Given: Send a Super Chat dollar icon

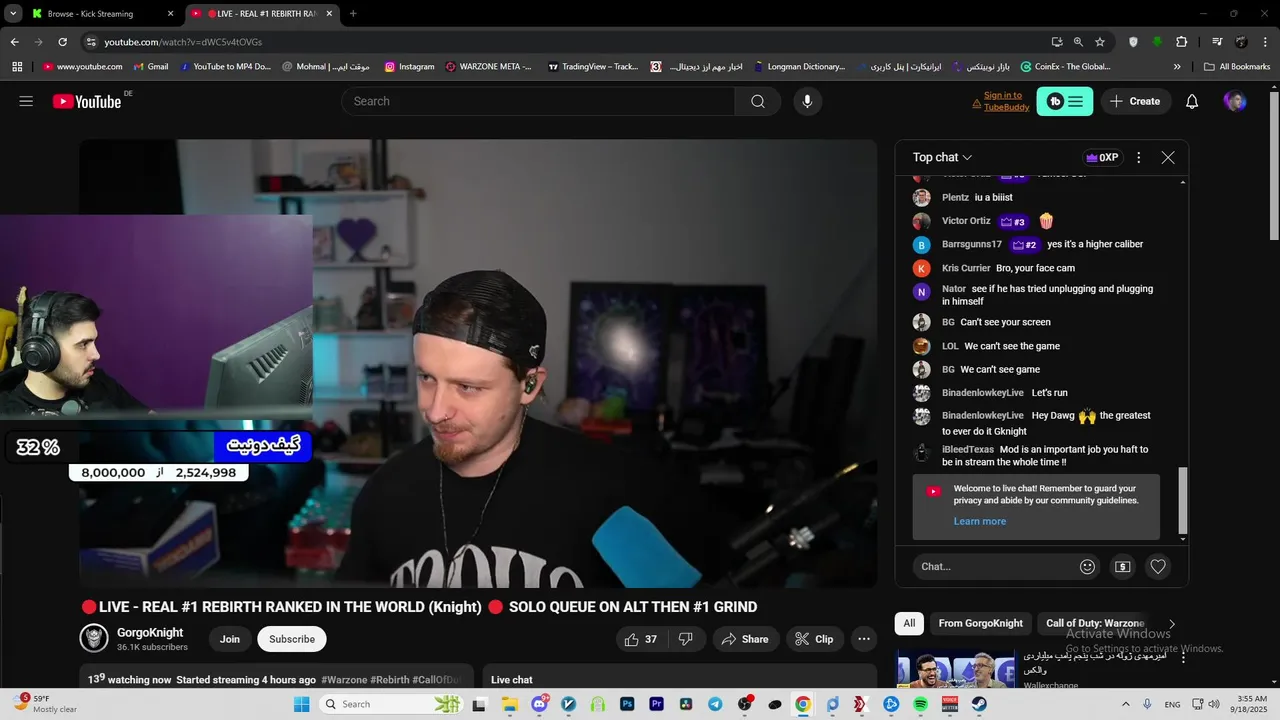Looking at the screenshot, I should click(1122, 566).
